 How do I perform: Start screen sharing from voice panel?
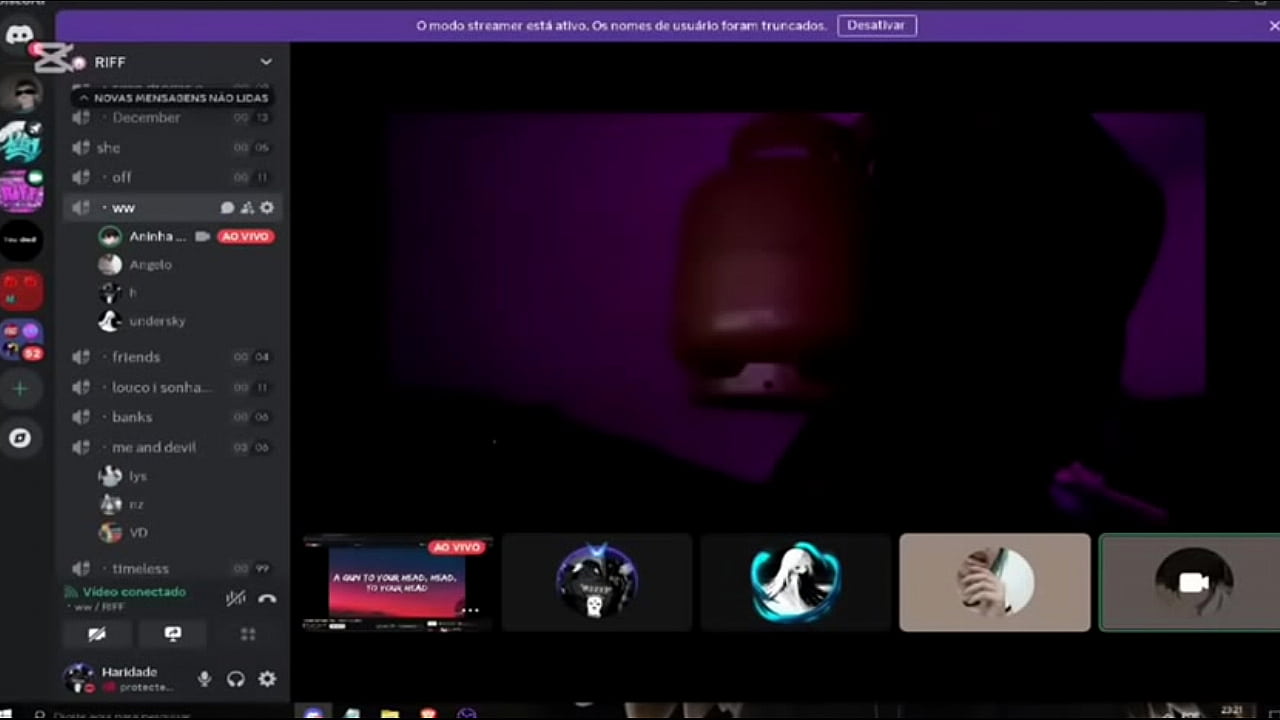coord(172,634)
